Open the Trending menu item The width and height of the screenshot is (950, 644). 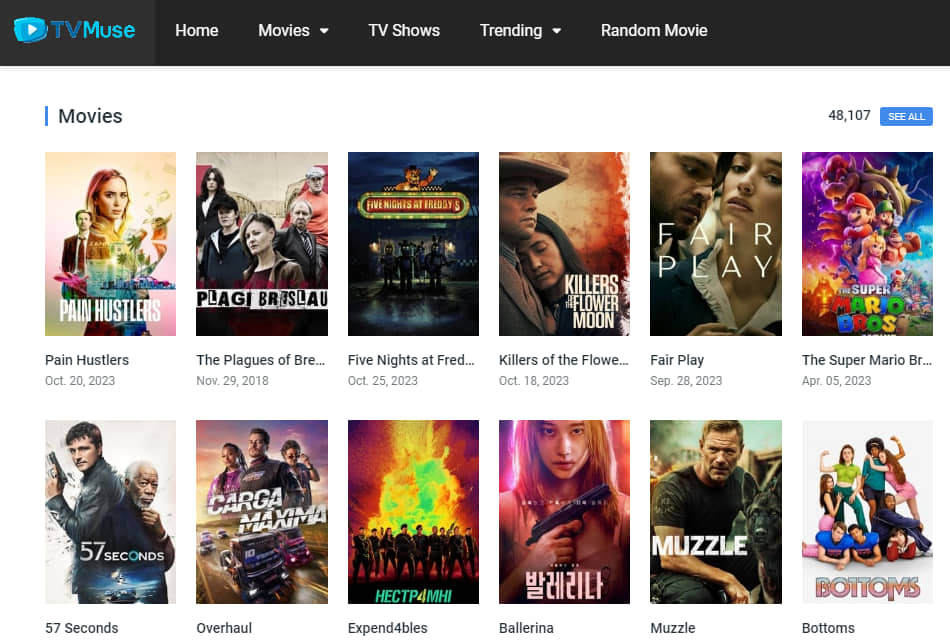(511, 30)
